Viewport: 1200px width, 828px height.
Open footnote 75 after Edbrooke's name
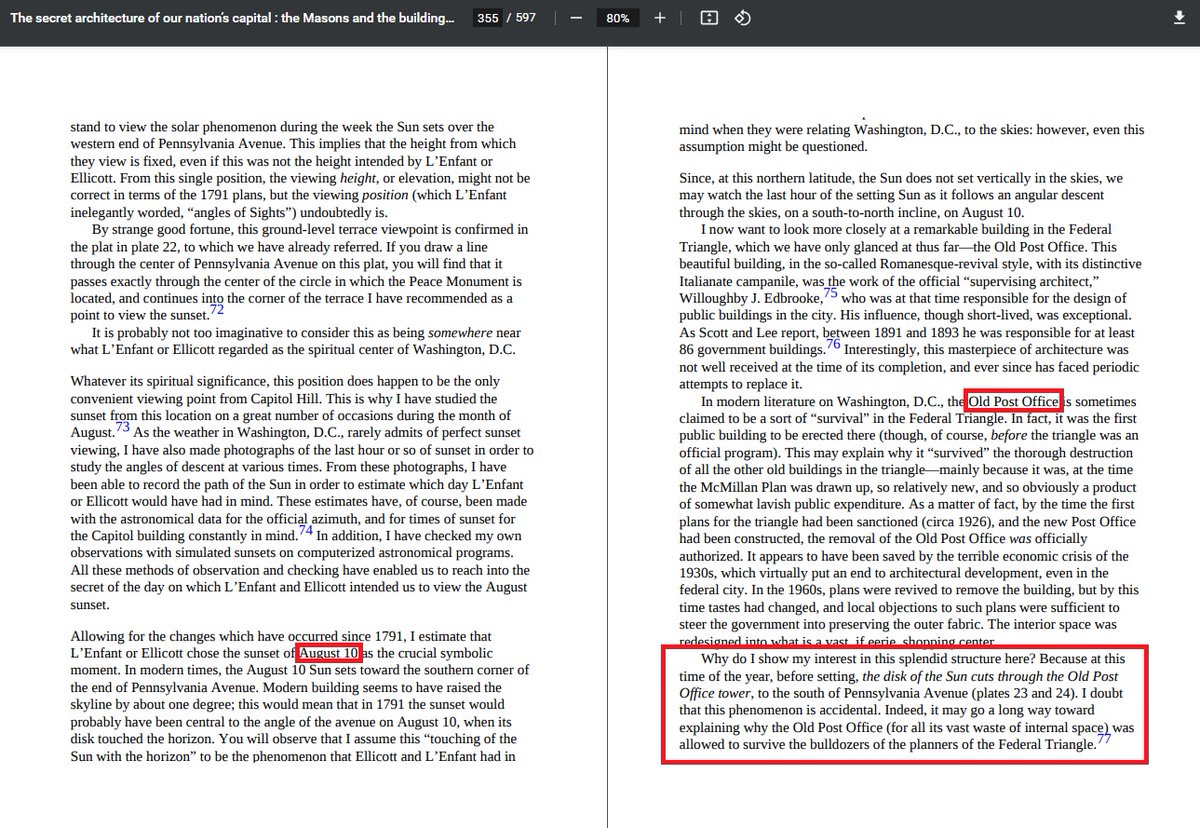point(830,292)
